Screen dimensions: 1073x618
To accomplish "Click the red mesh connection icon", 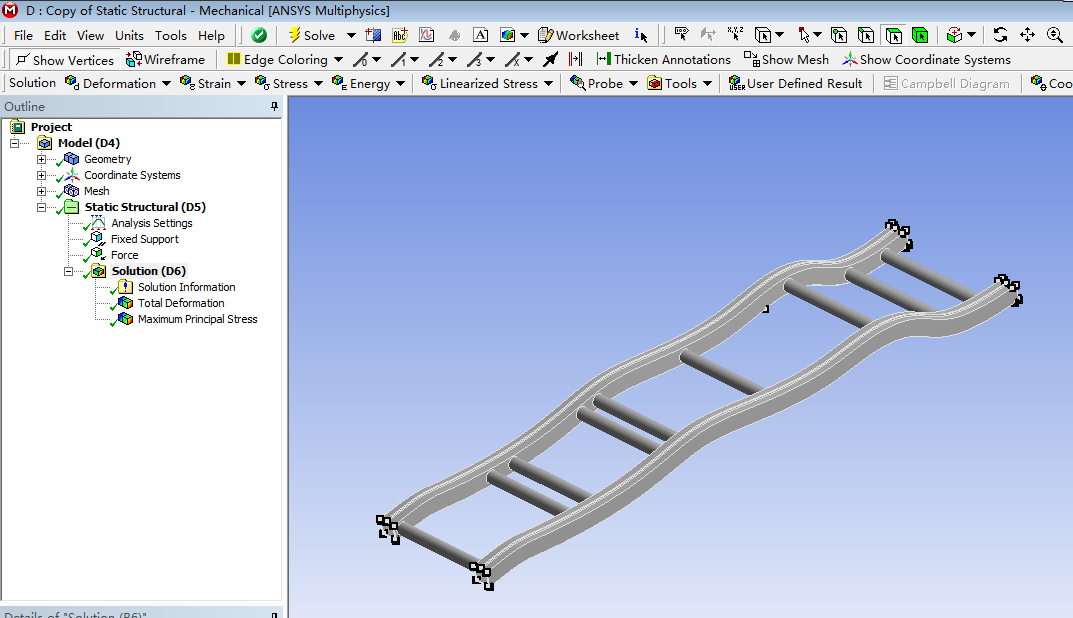I will click(576, 60).
